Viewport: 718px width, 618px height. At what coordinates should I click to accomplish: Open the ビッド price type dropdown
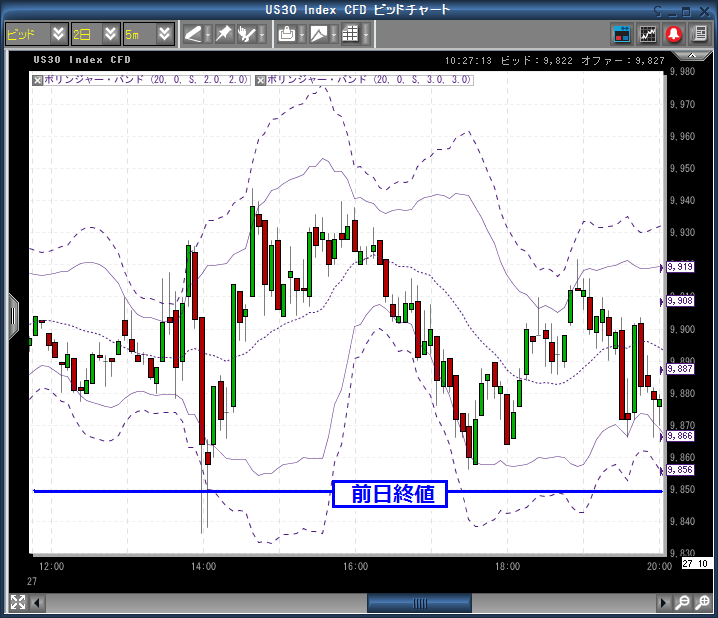click(58, 34)
